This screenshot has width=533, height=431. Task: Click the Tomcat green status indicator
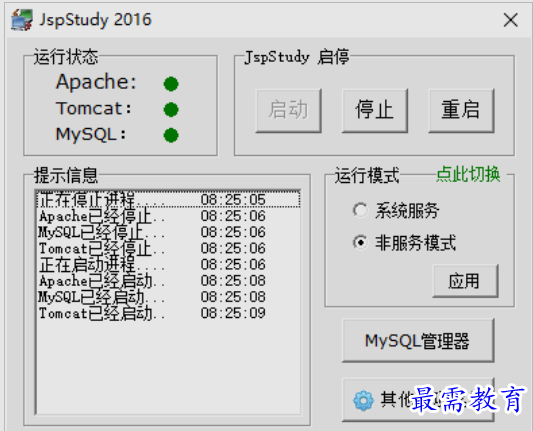(x=171, y=109)
